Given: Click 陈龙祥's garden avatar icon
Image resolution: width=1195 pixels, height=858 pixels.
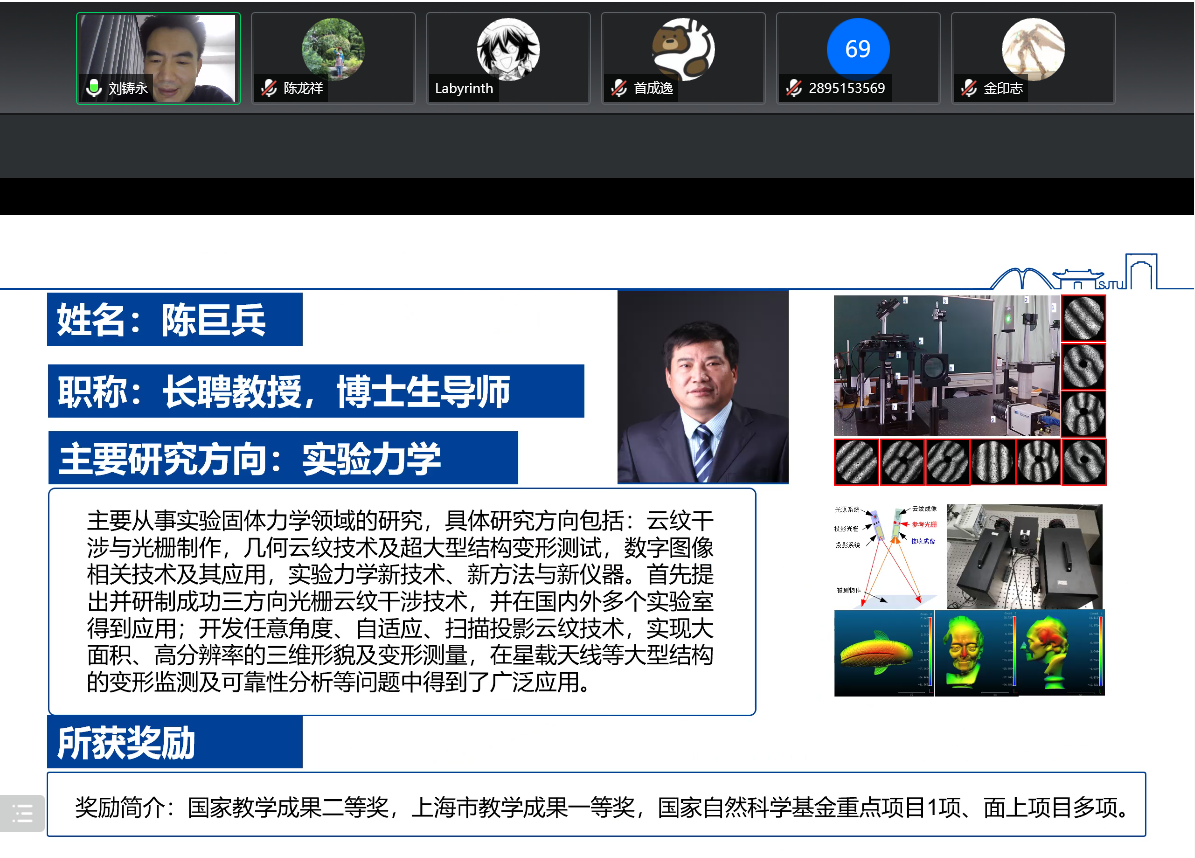Looking at the screenshot, I should pos(333,47).
